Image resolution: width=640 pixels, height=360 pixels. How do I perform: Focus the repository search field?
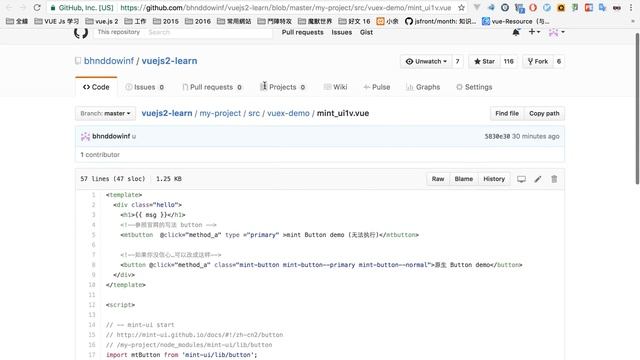[x=208, y=32]
